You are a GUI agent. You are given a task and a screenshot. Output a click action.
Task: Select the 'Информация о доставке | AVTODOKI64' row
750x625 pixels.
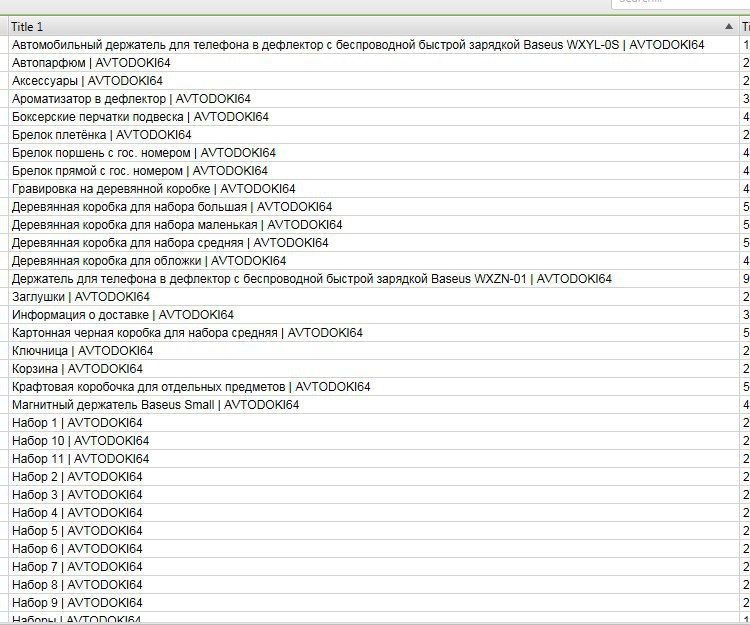click(374, 315)
